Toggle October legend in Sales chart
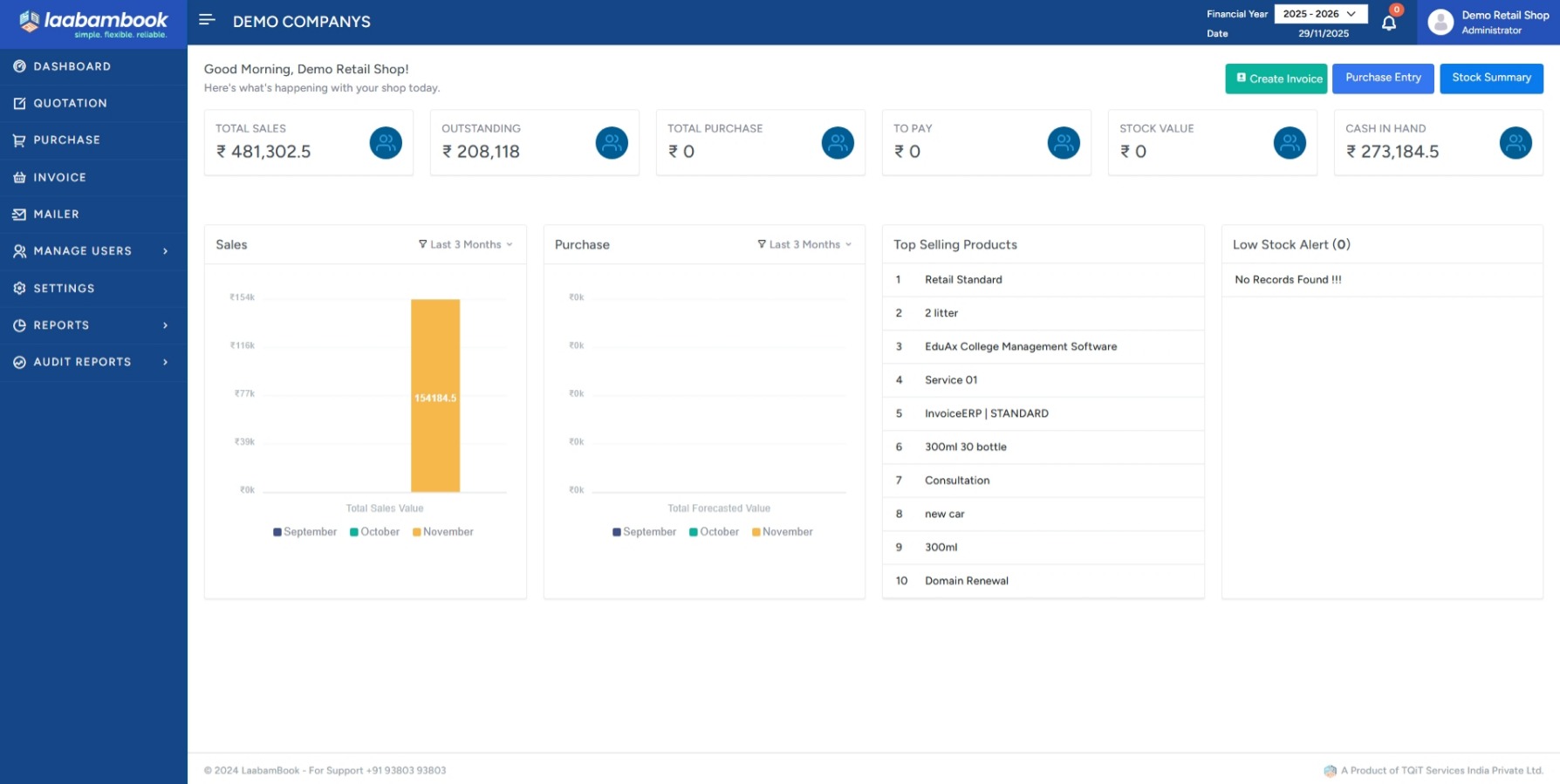The image size is (1560, 784). (374, 532)
